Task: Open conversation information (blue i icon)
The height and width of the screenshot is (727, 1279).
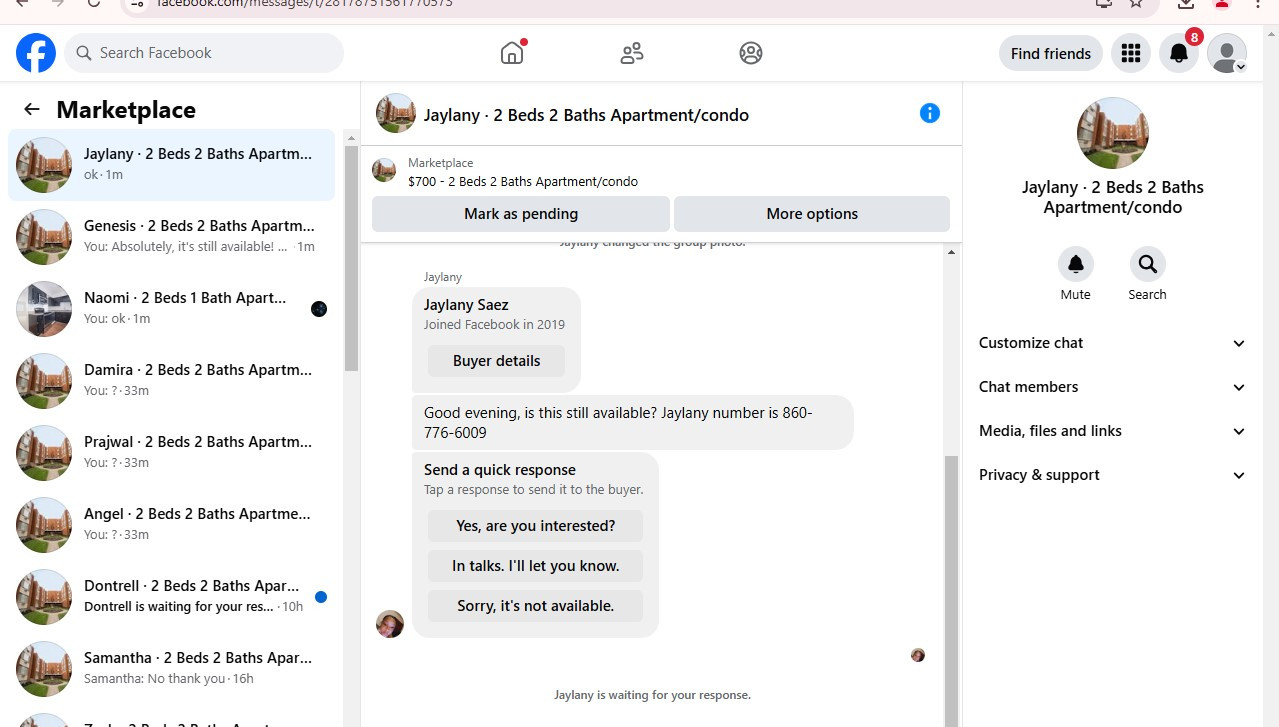Action: click(x=930, y=113)
